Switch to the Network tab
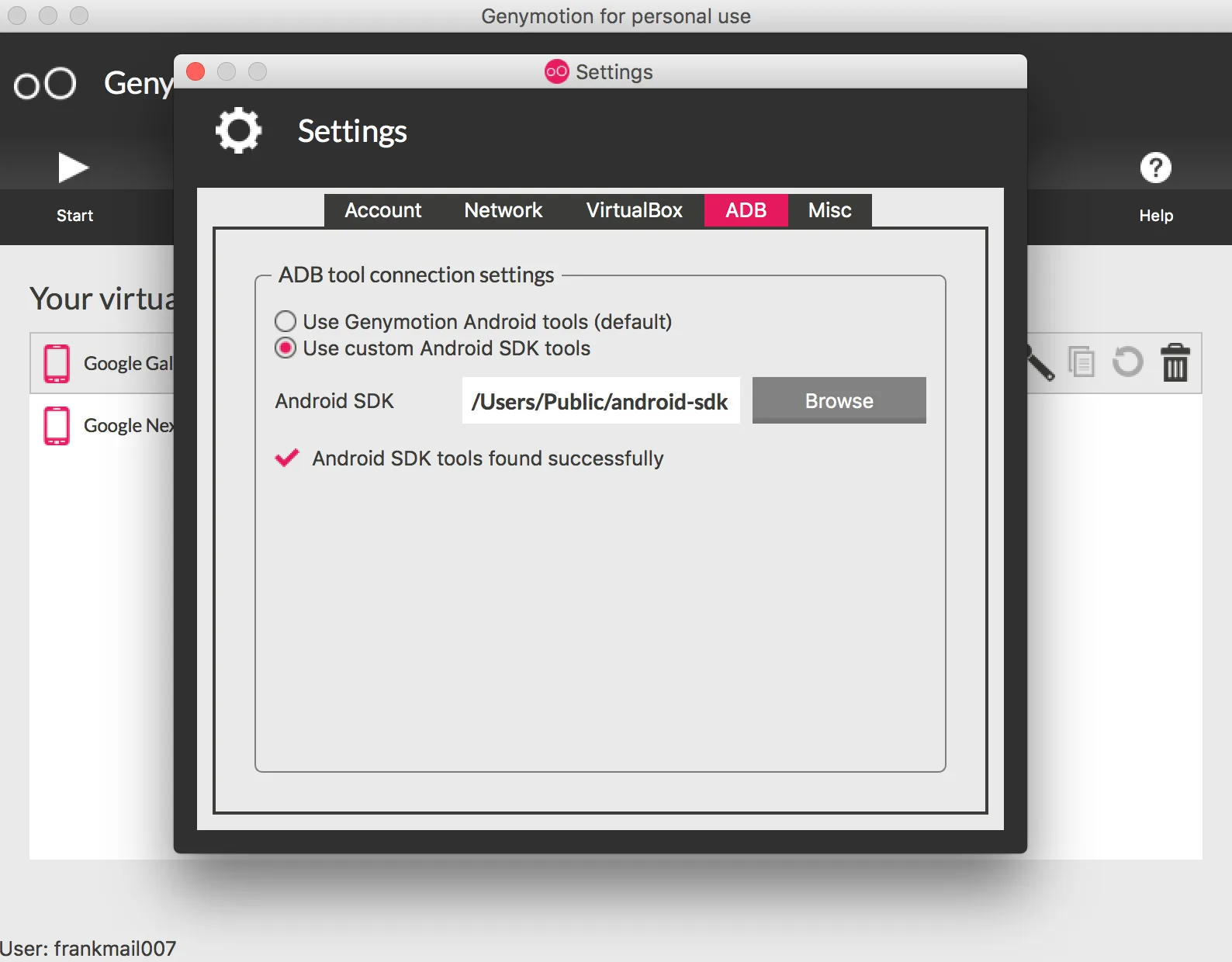This screenshot has width=1232, height=962. click(x=504, y=210)
